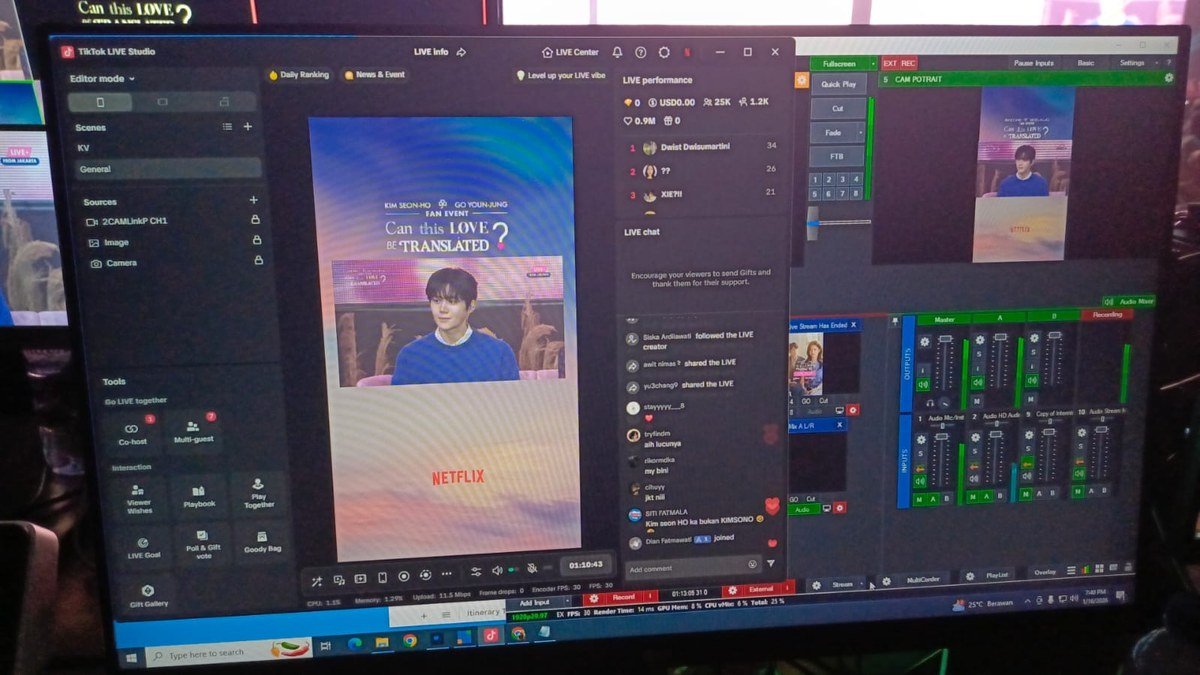Open the CAM POTRAIT gear in vMix preview header
The image size is (1200, 675).
[1169, 78]
